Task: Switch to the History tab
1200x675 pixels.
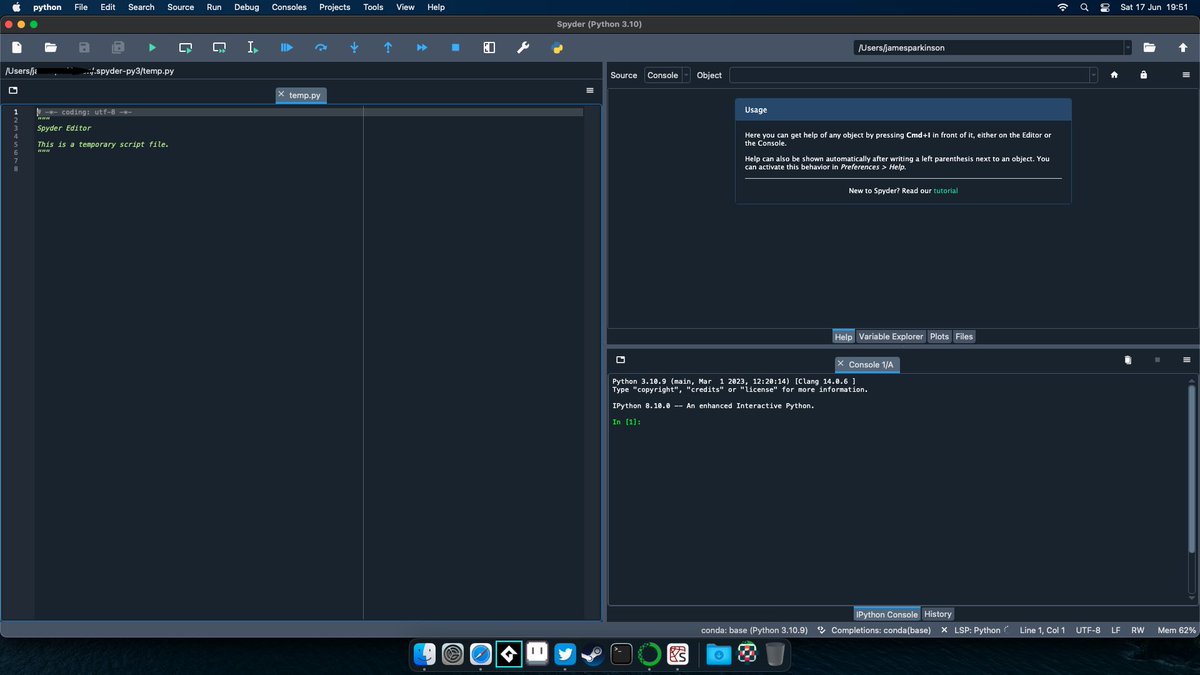Action: point(938,614)
